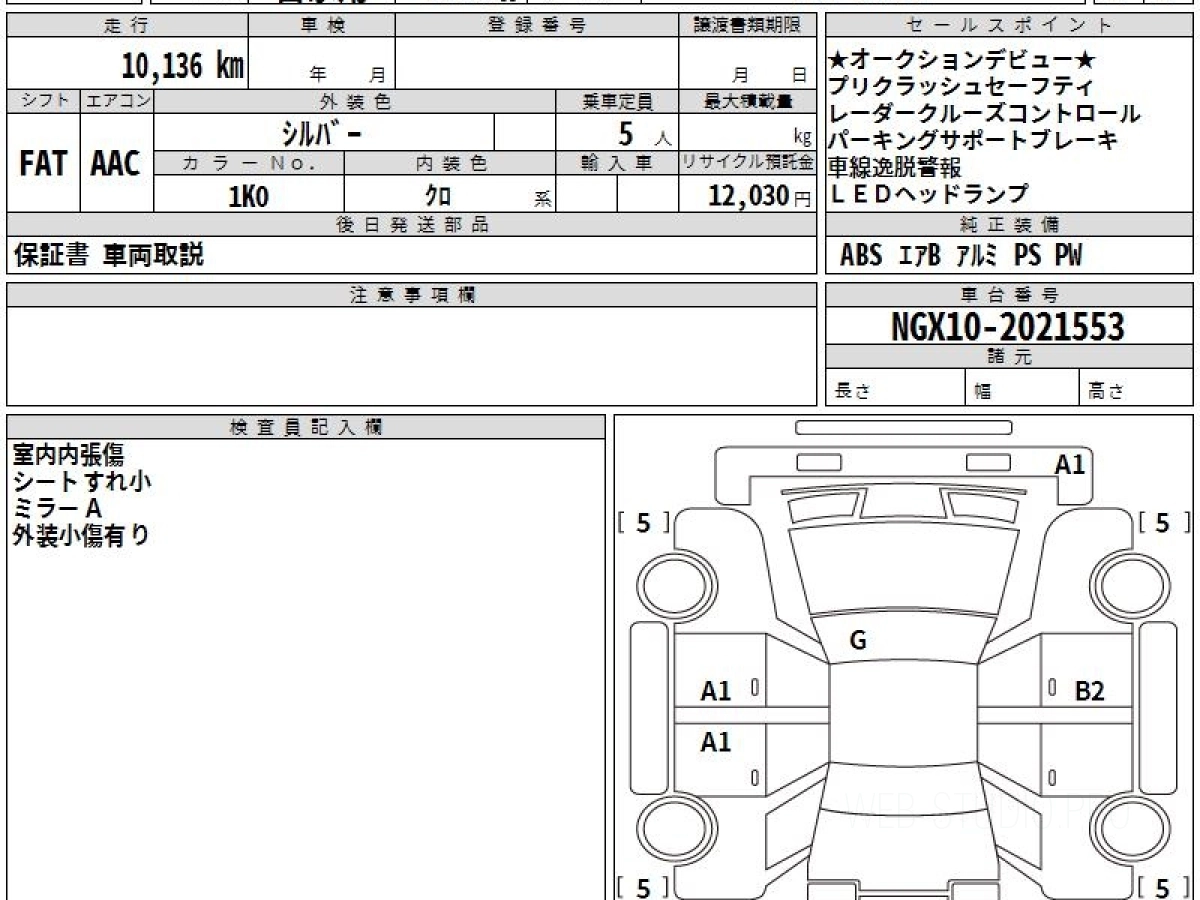Click the レーダークルーズコントロール sales point
Viewport: 1200px width, 900px height.
[x=985, y=114]
